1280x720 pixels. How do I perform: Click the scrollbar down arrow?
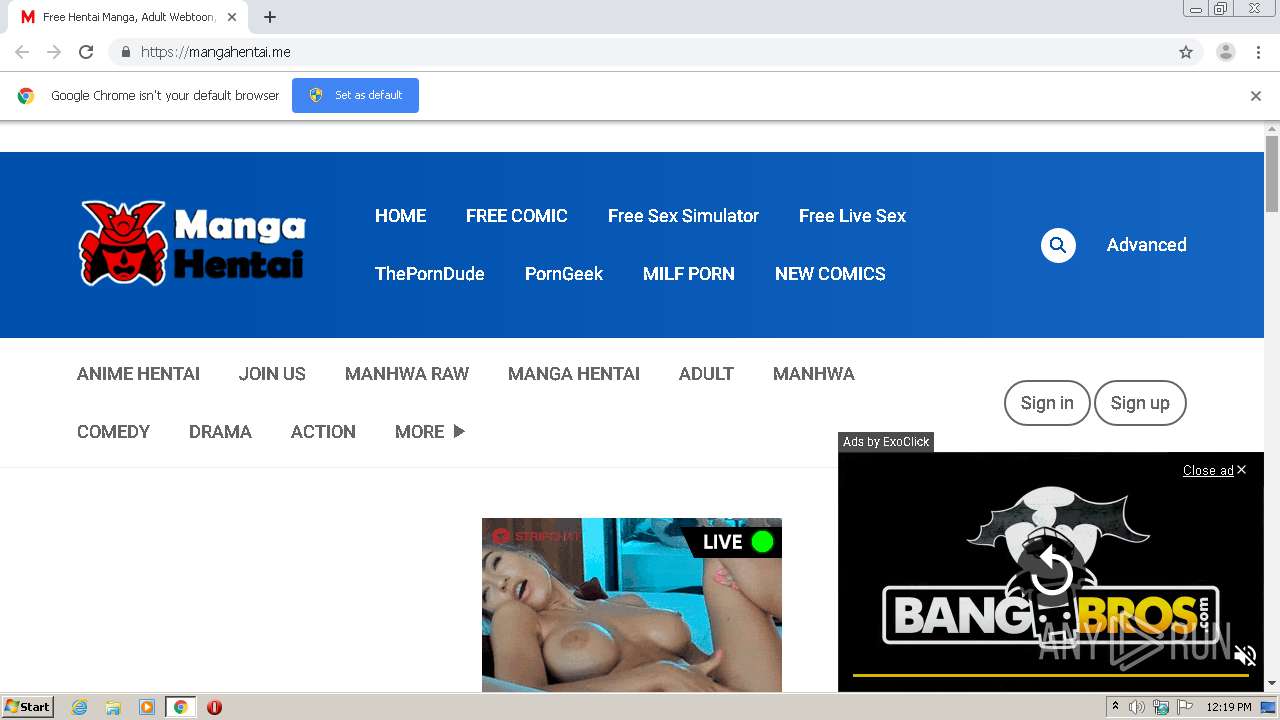1272,684
